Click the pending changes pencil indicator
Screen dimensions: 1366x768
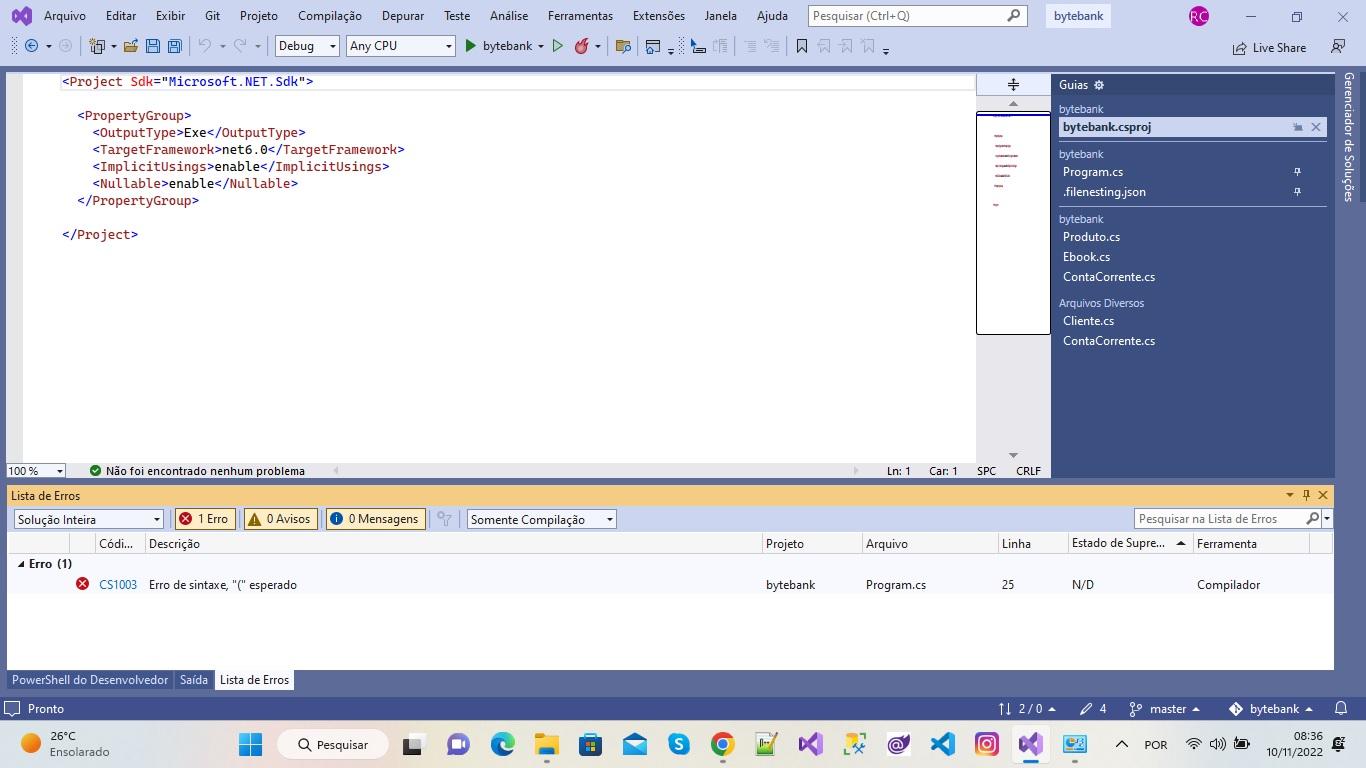pos(1093,709)
